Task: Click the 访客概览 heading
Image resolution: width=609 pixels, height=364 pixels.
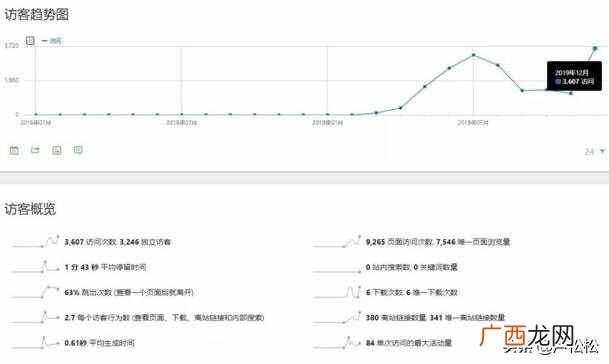Action: [x=30, y=209]
